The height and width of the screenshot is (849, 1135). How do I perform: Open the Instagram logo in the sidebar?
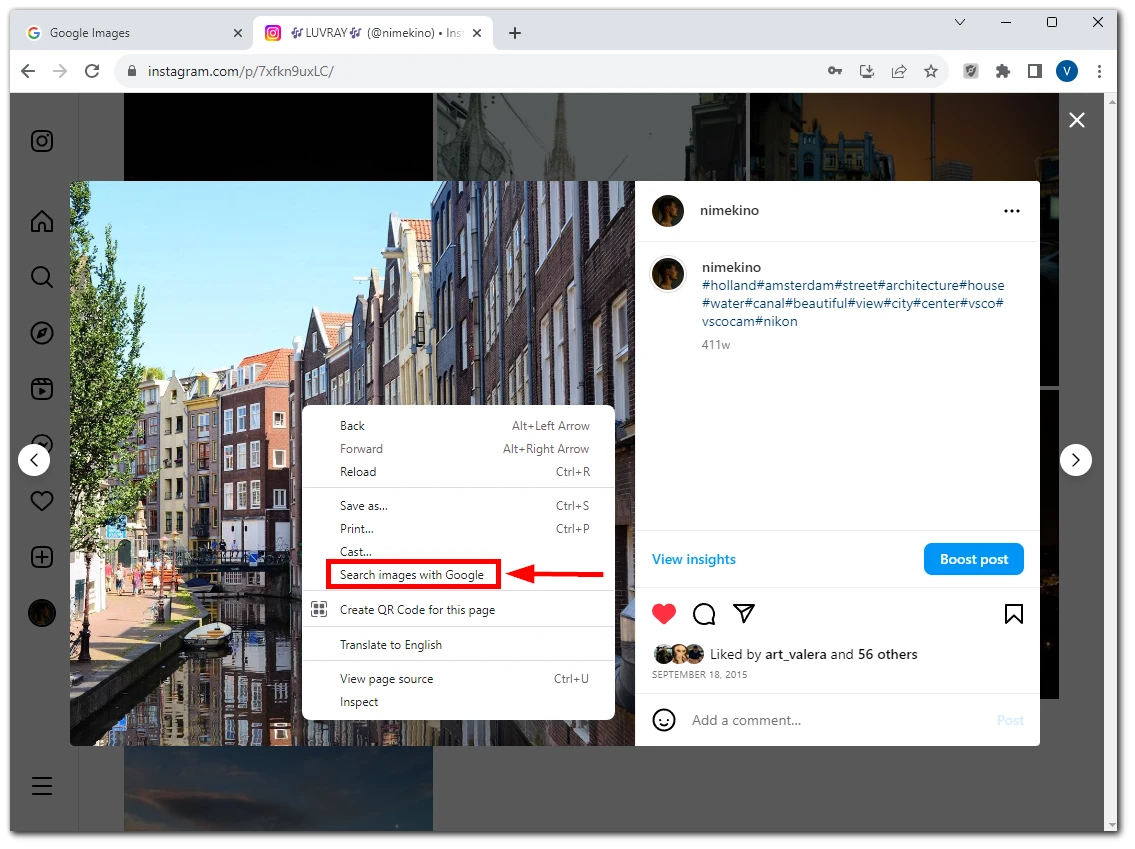42,140
